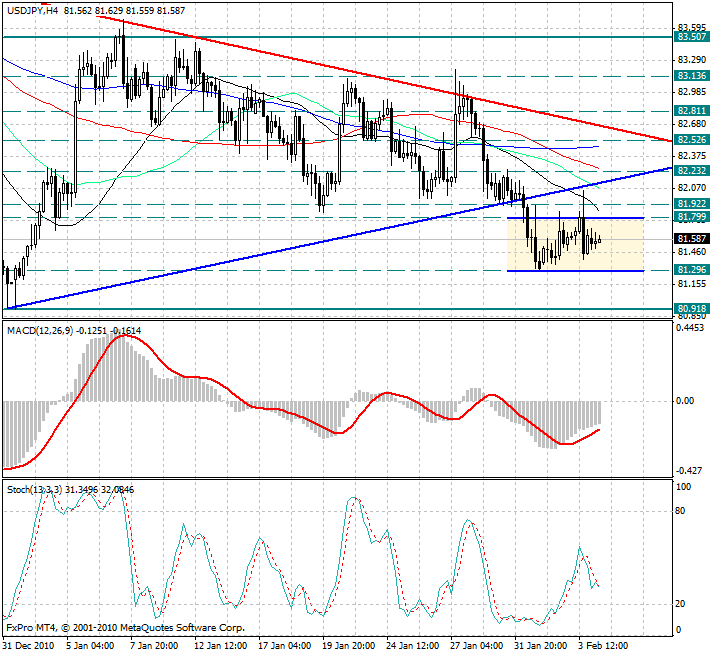Click the 31 Jan 20:00 time label
This screenshot has width=710, height=653.
tap(541, 645)
